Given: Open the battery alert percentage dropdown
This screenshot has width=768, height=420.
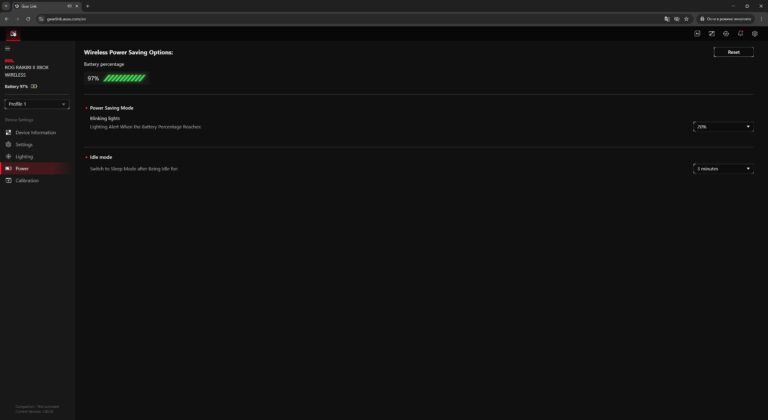Looking at the screenshot, I should (723, 127).
